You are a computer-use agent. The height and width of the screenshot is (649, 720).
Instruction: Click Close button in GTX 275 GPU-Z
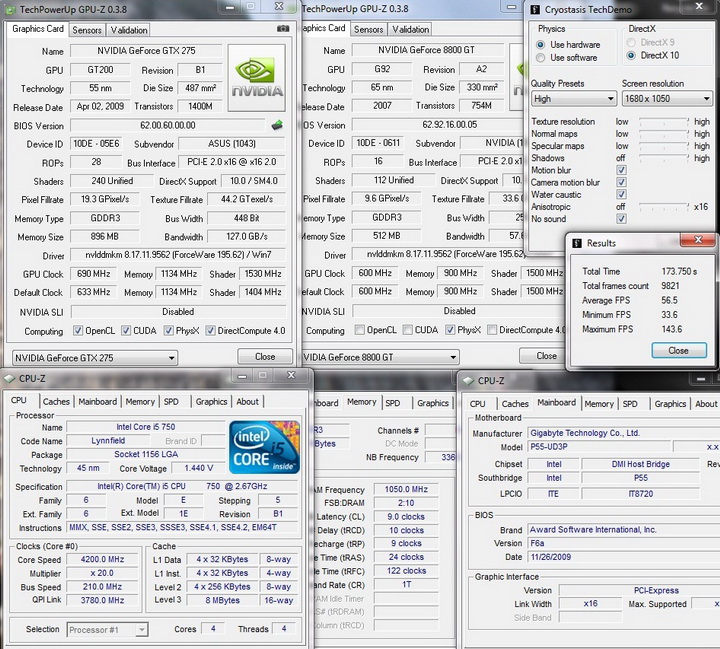tap(265, 356)
